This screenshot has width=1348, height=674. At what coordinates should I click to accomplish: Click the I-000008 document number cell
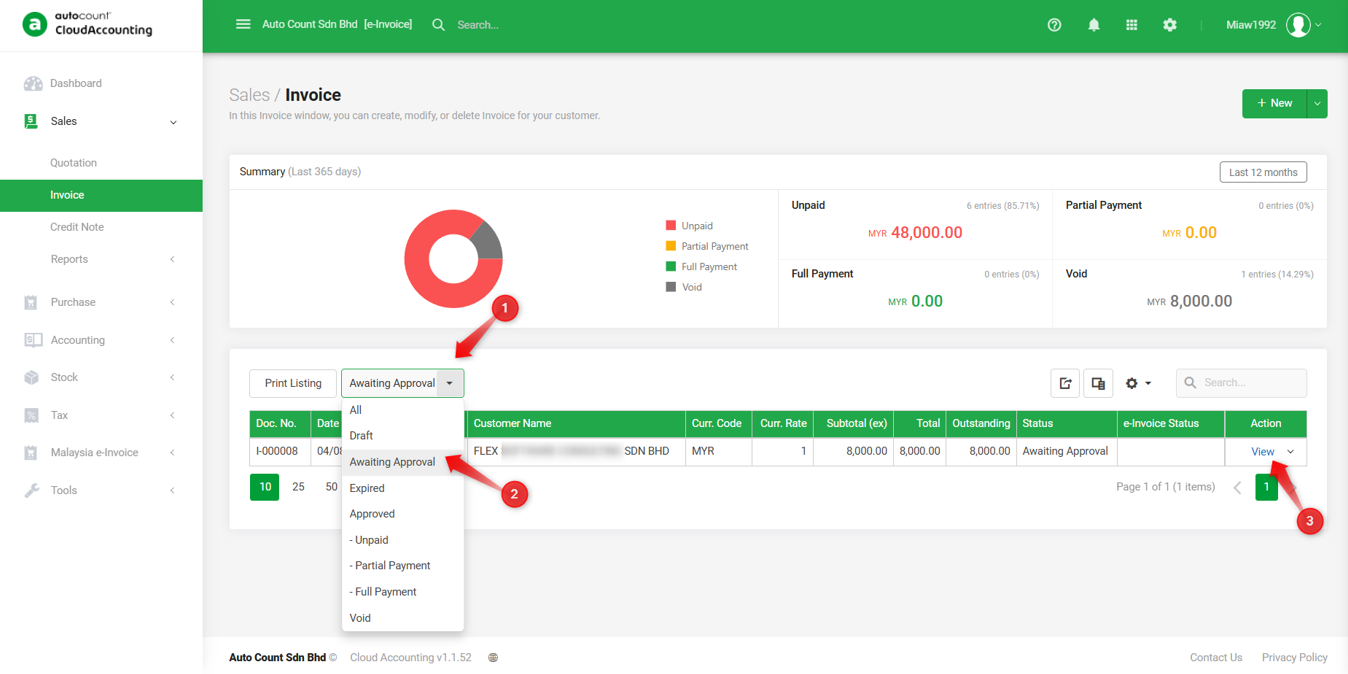280,452
